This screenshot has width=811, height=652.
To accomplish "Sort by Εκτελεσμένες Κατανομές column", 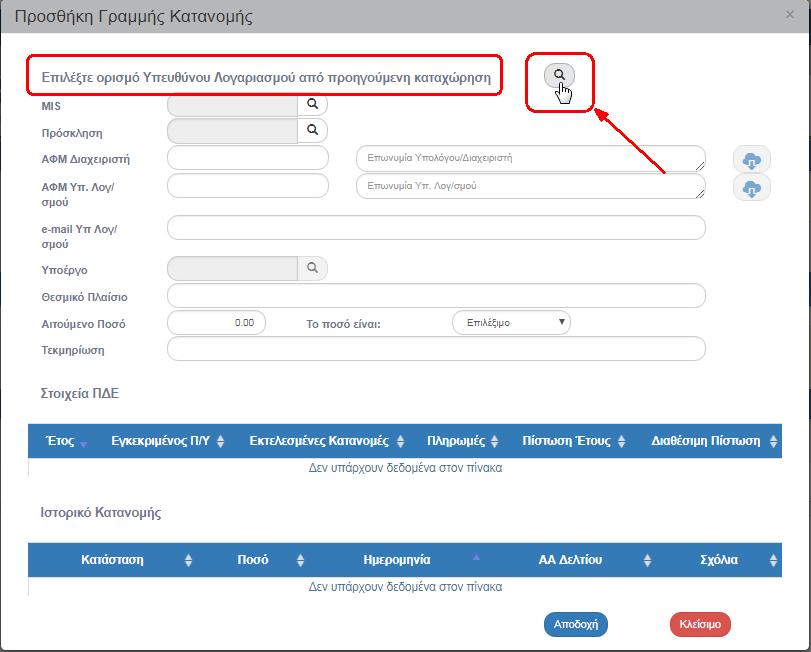I will pos(325,441).
